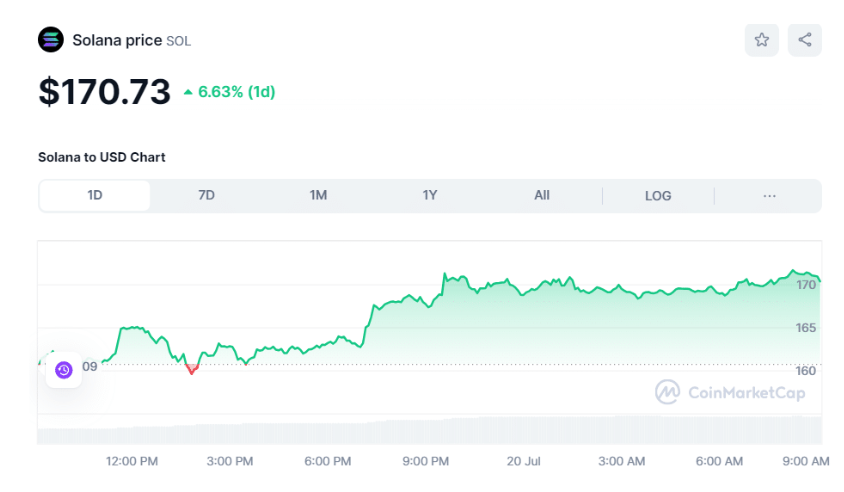Select the 1D chart range
Screen dimensions: 844x492
(x=95, y=196)
